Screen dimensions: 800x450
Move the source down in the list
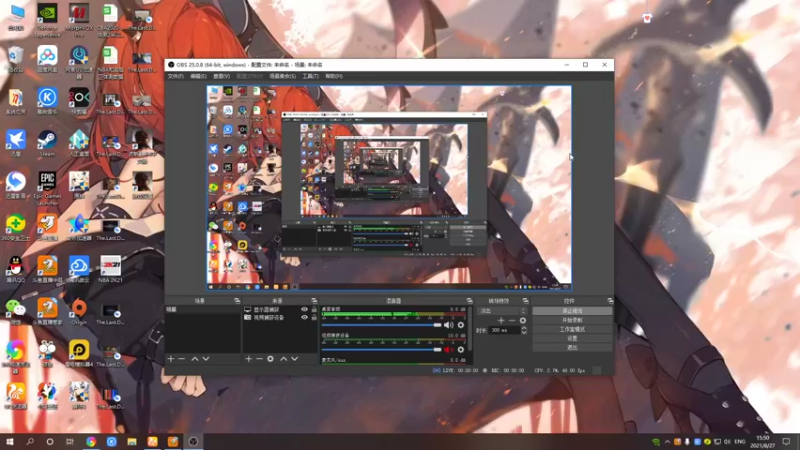[294, 359]
